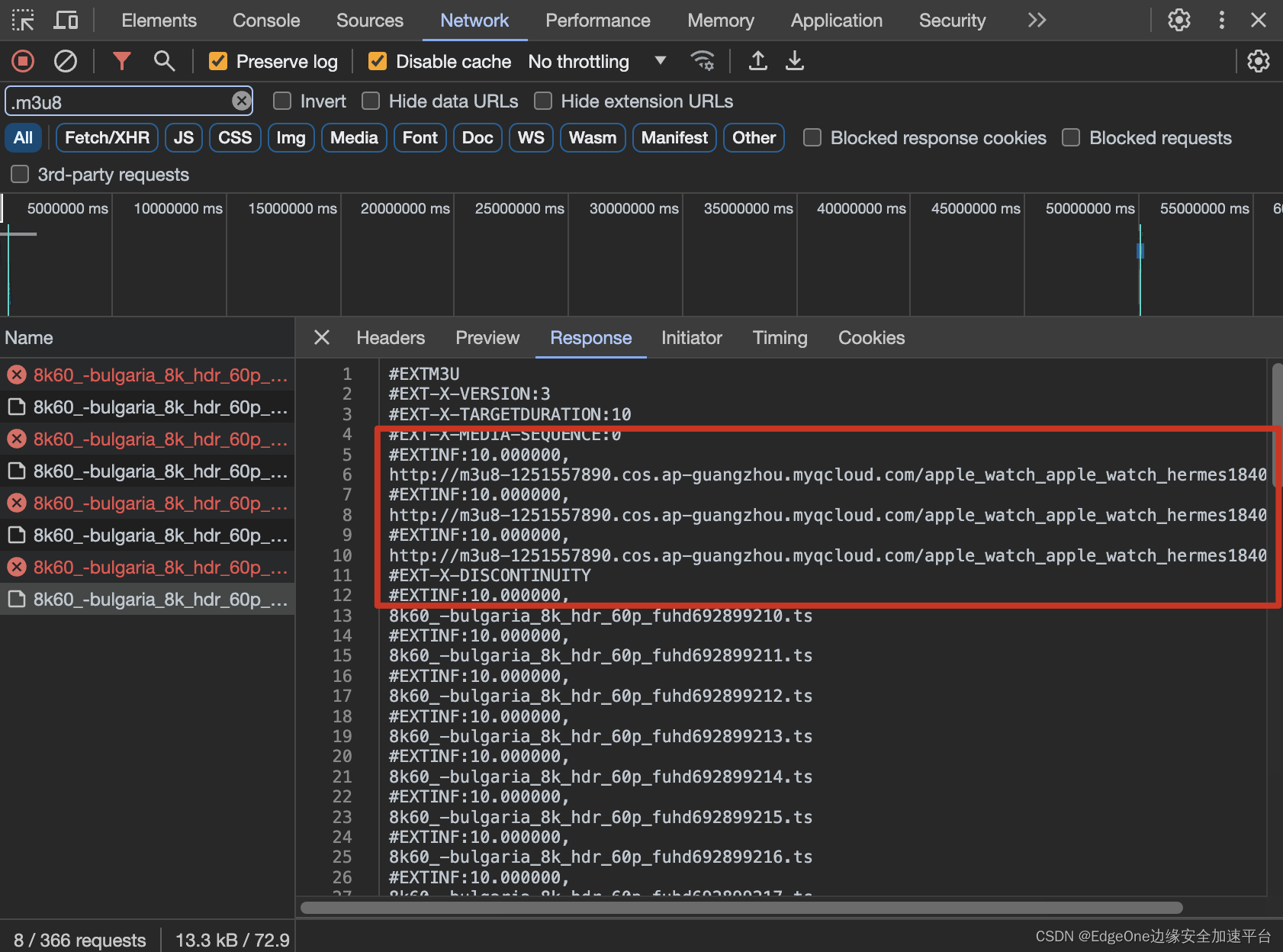Uncheck Preserve log
The height and width of the screenshot is (952, 1283).
click(218, 61)
